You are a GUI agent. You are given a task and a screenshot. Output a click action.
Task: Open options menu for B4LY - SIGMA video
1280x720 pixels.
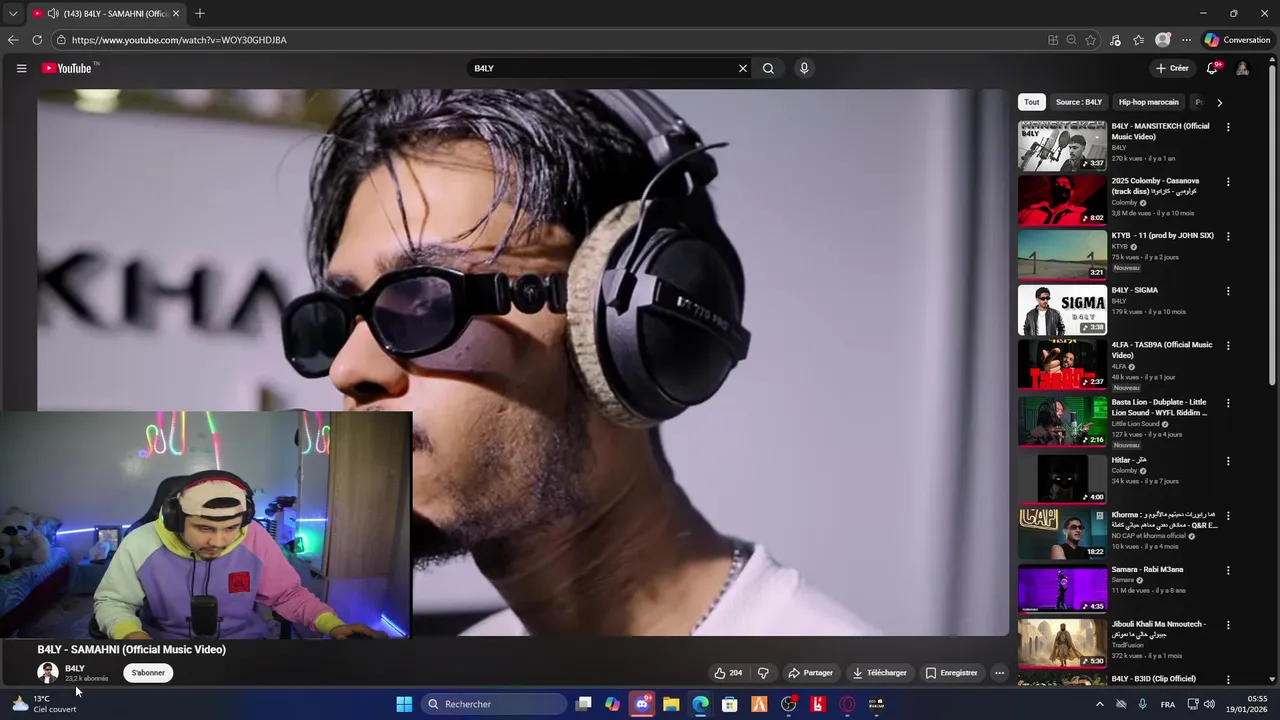(1228, 291)
